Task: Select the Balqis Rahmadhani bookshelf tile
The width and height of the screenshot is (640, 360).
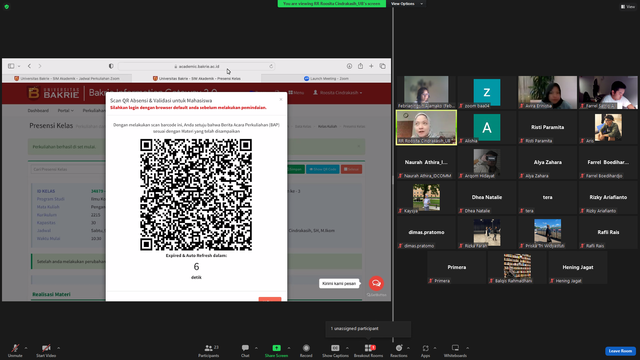Action: point(517,267)
